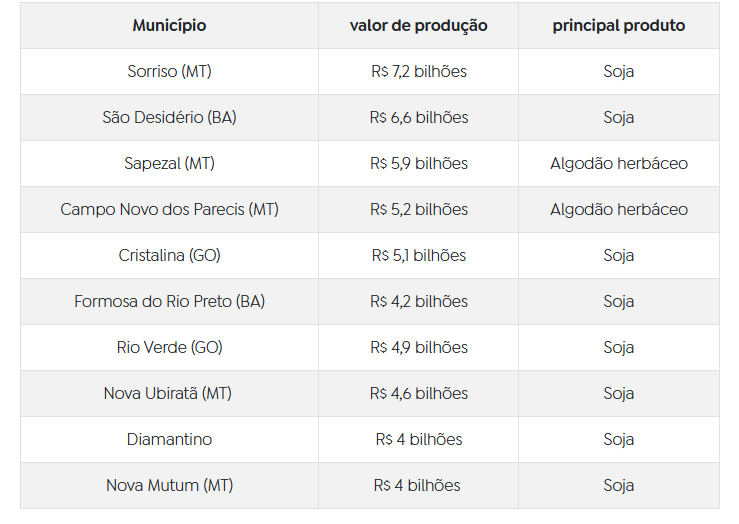Screen dimensions: 739x524
Task: Click the R$ 7,2 bilhões value
Action: pos(418,72)
